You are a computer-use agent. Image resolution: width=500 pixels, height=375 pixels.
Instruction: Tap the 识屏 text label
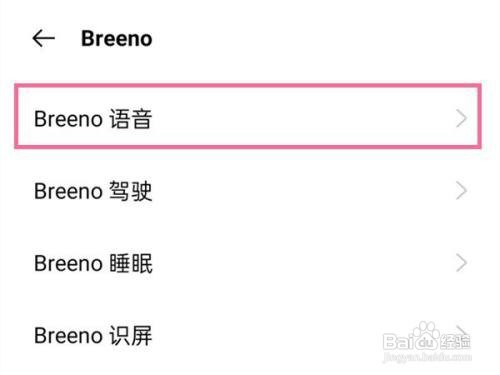131,335
